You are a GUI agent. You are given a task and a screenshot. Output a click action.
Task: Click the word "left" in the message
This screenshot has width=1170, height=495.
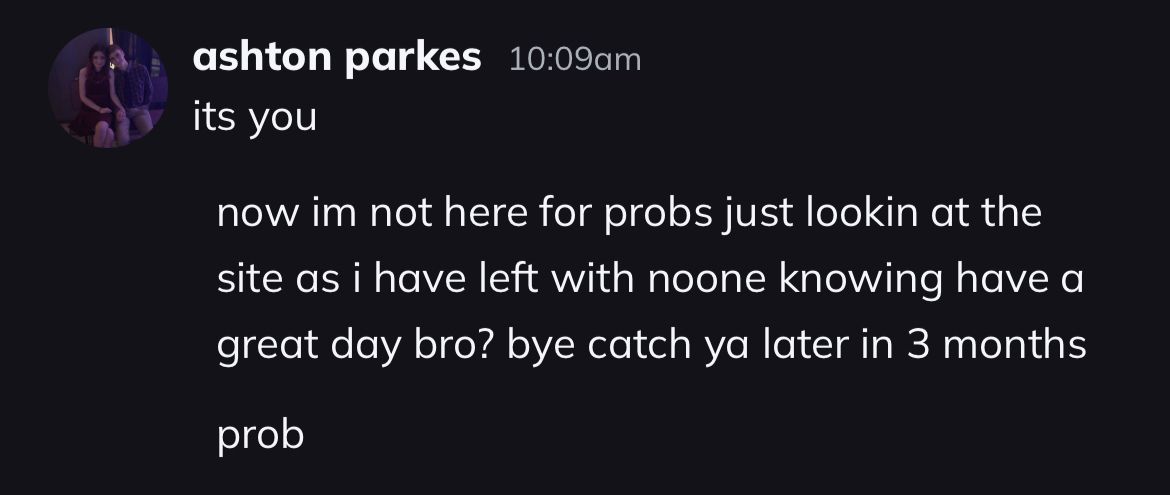[545, 280]
